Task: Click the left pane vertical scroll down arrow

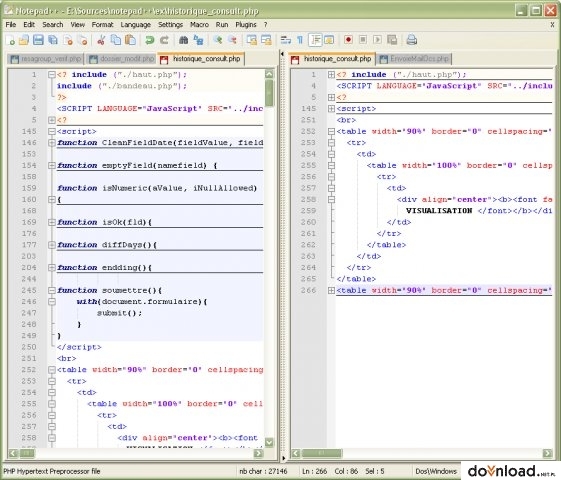Action: tap(269, 442)
